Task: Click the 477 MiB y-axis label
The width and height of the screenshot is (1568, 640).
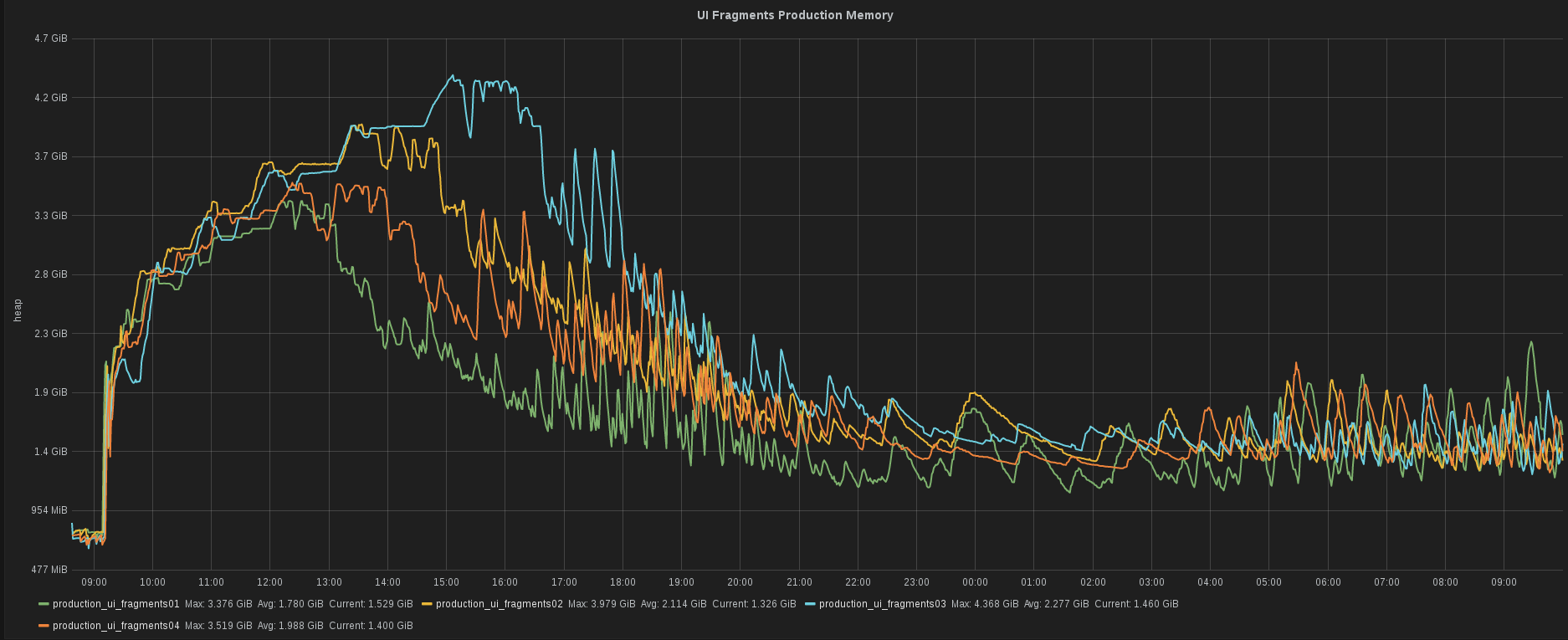Action: click(x=49, y=570)
